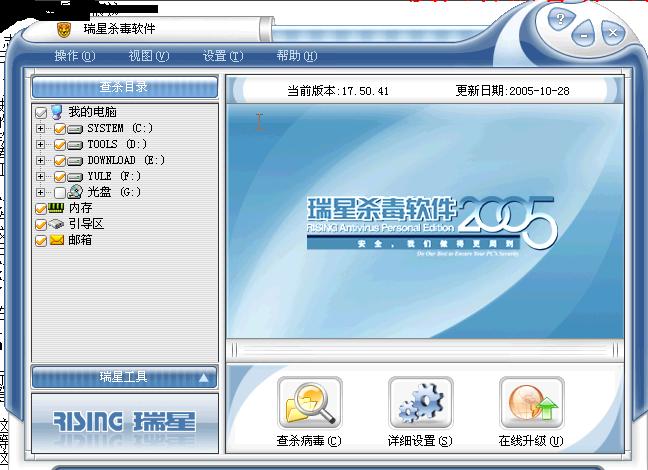Select the 邮箱 tree label
This screenshot has width=648, height=470.
(81, 240)
